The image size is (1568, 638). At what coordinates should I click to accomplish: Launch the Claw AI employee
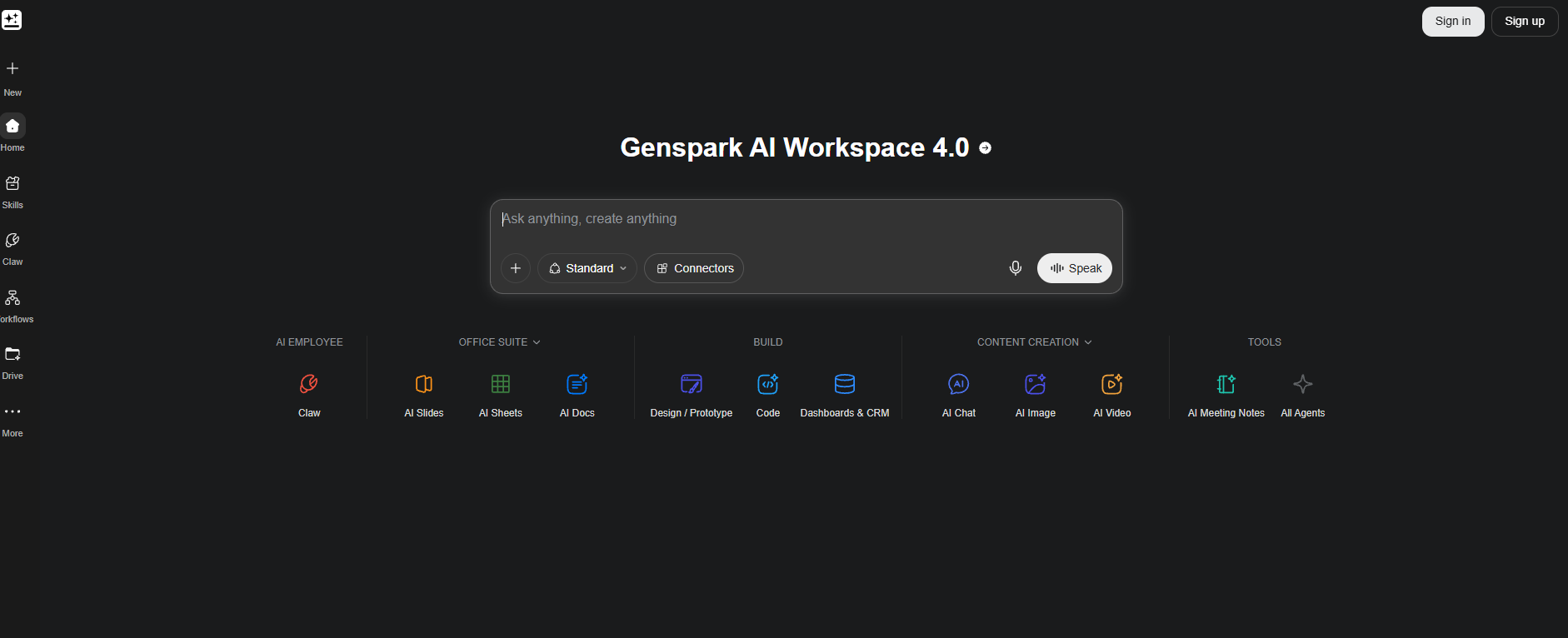click(309, 395)
